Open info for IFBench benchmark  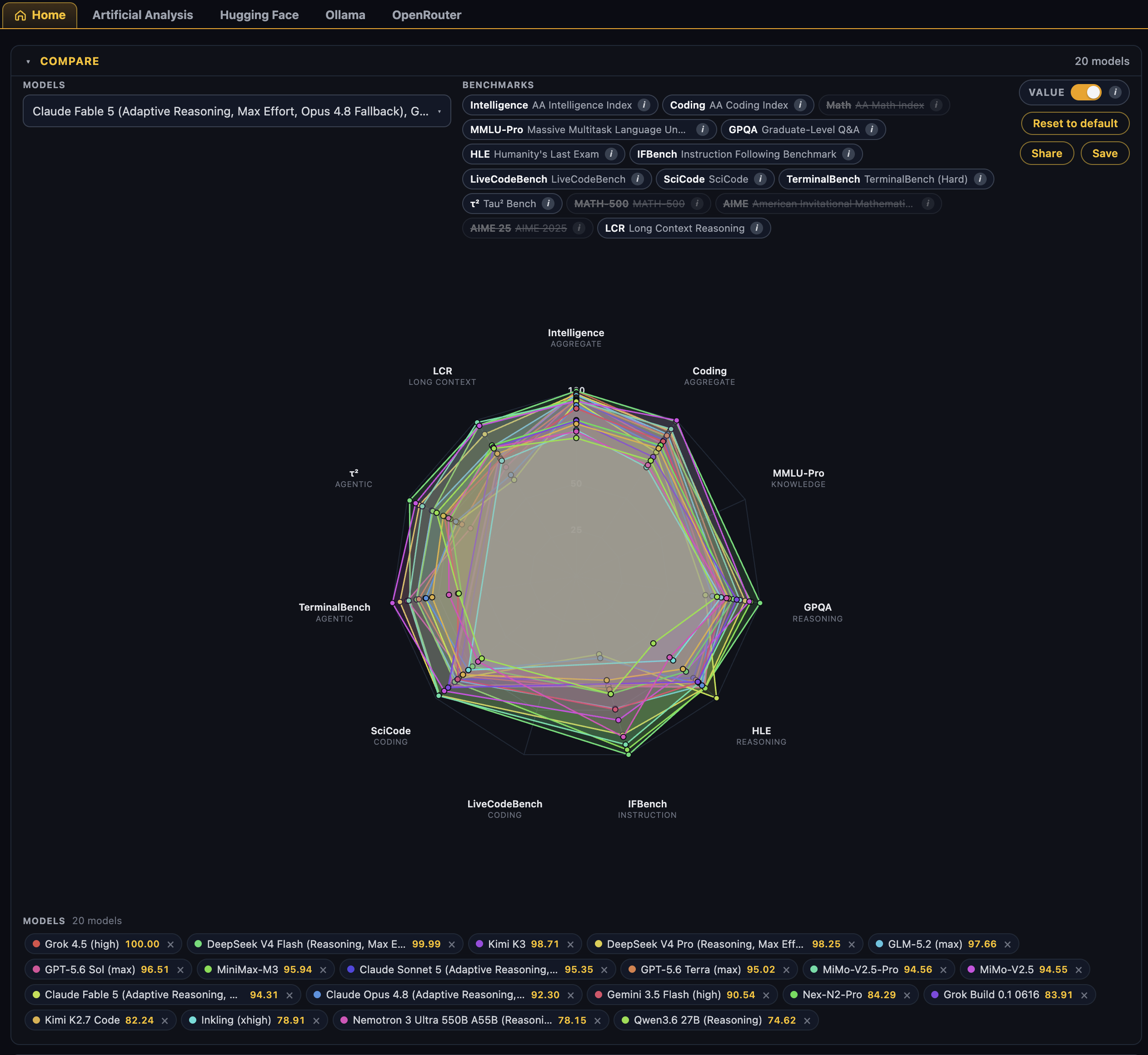click(x=849, y=154)
